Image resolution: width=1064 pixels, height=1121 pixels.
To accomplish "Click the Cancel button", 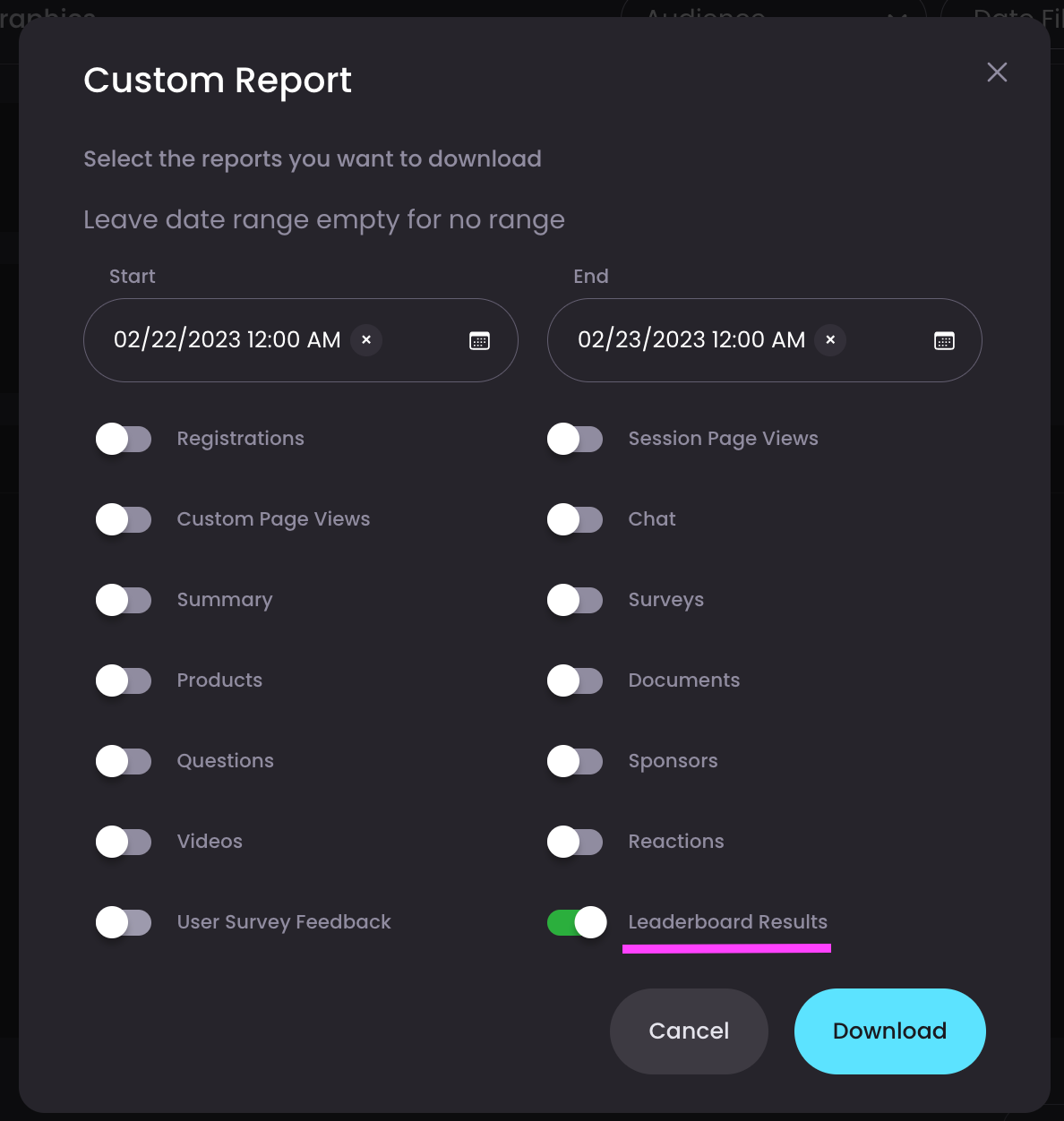I will [689, 1031].
